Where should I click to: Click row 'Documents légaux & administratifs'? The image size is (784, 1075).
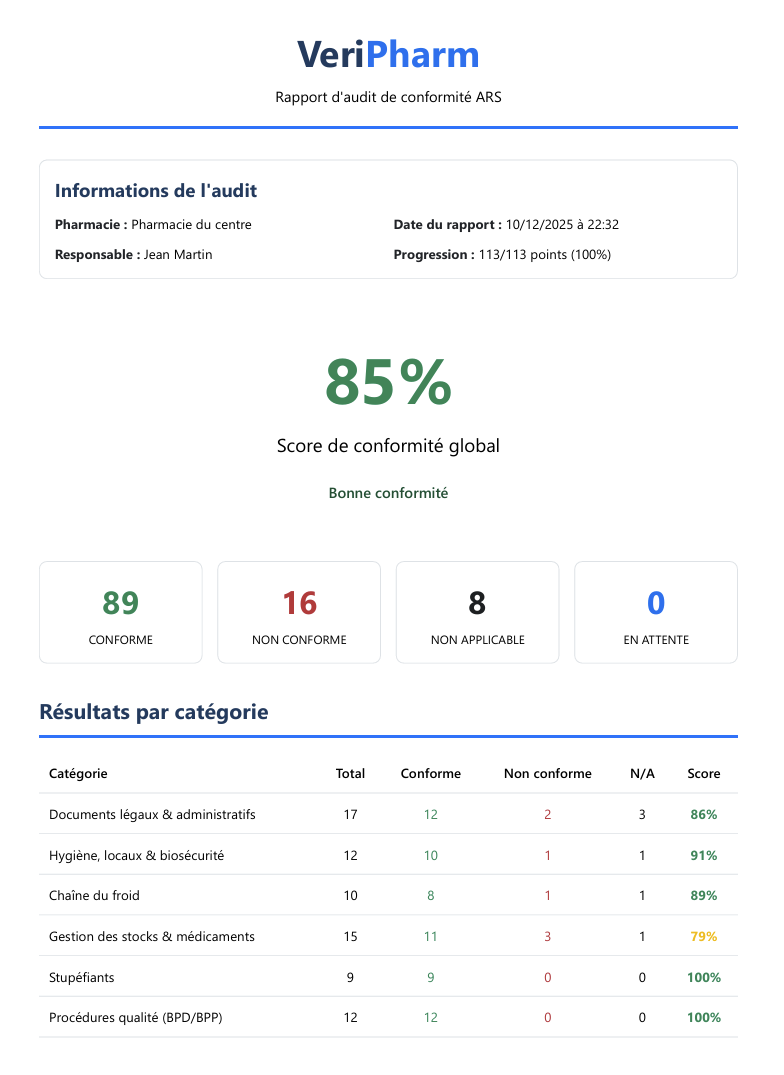point(388,814)
